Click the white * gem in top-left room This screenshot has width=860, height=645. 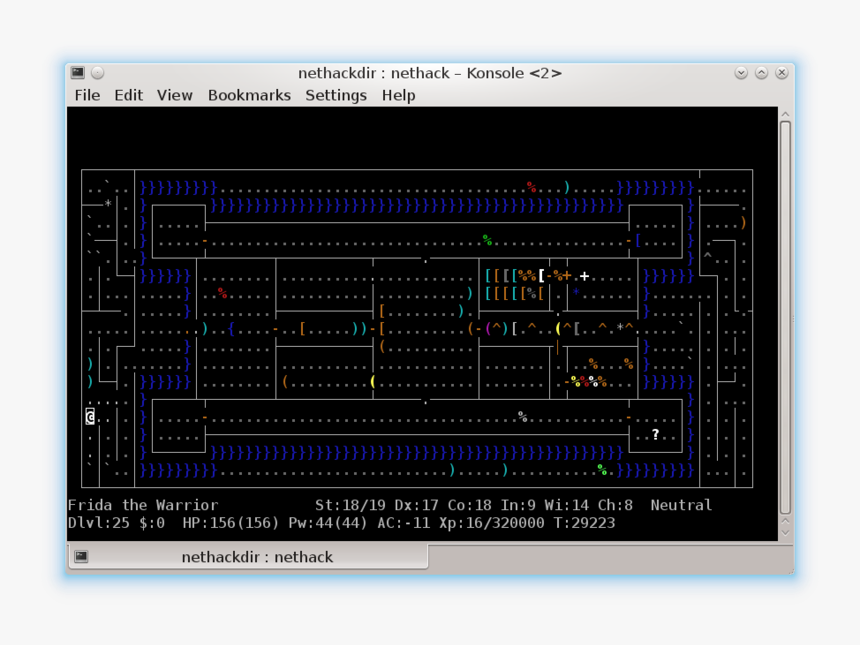coord(109,203)
